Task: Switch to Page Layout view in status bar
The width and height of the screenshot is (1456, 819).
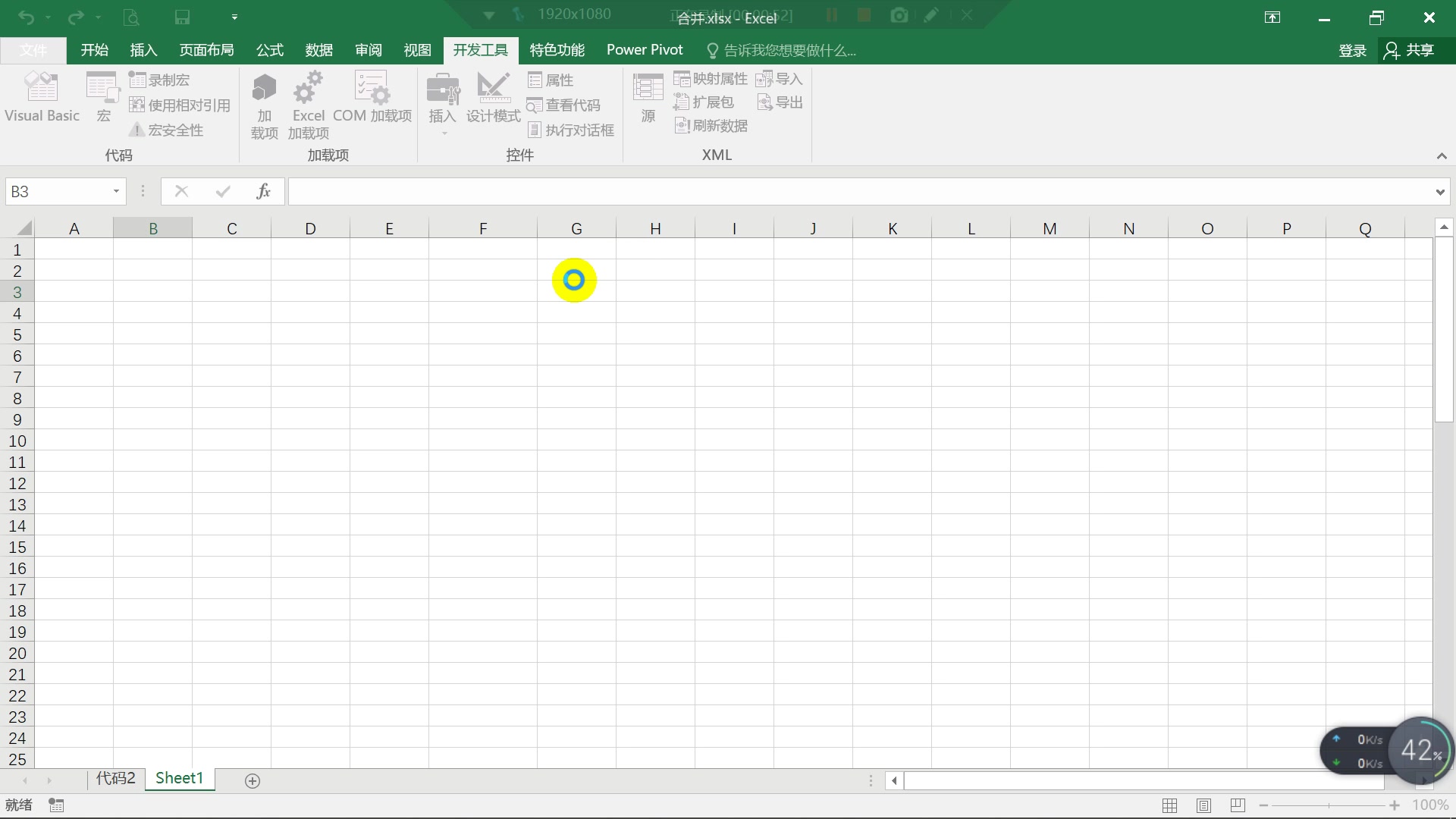Action: [1203, 805]
